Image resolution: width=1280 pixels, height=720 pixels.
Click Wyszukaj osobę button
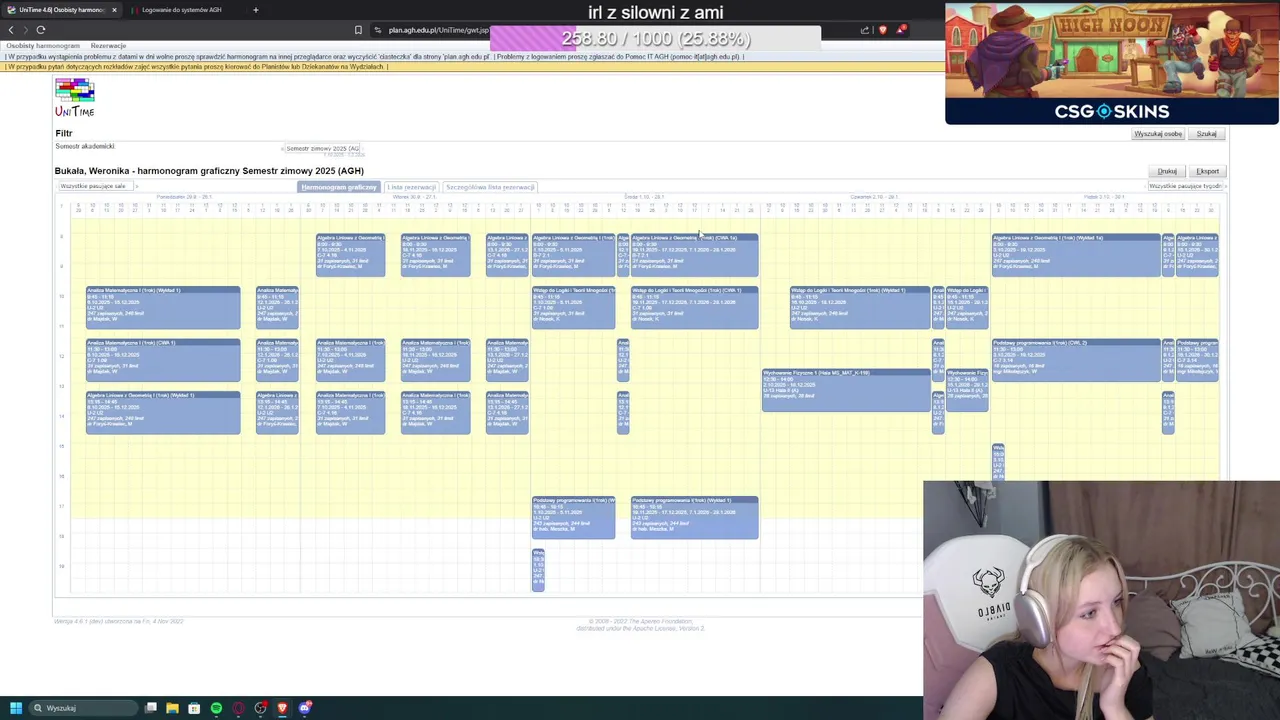click(1158, 134)
